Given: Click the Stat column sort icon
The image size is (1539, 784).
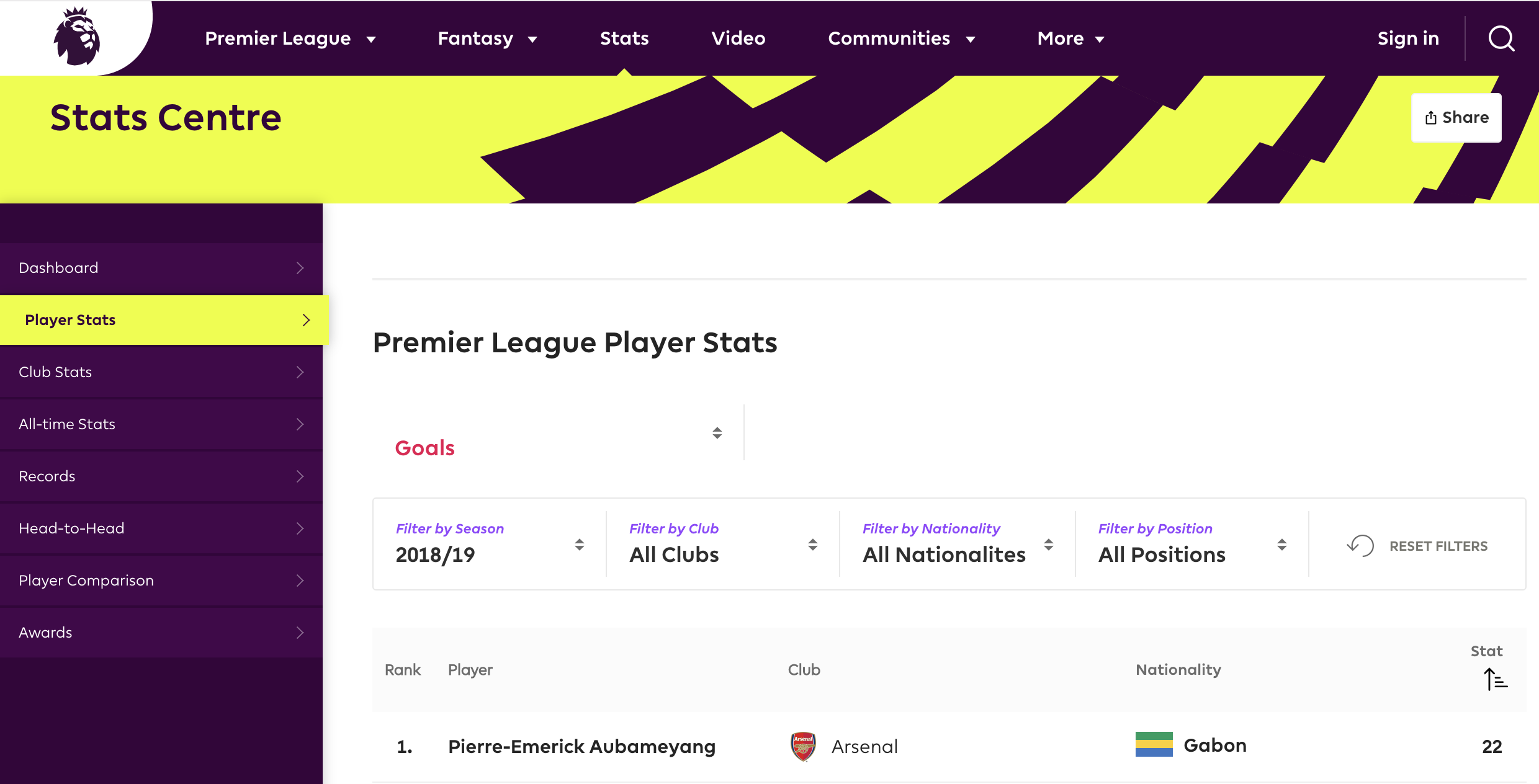Looking at the screenshot, I should pyautogui.click(x=1495, y=679).
